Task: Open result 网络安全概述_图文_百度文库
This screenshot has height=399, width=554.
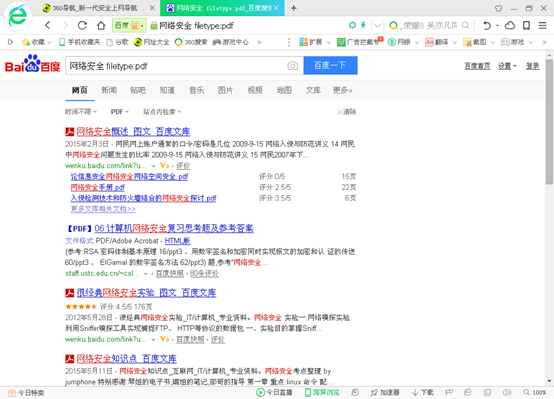Action: pos(133,131)
